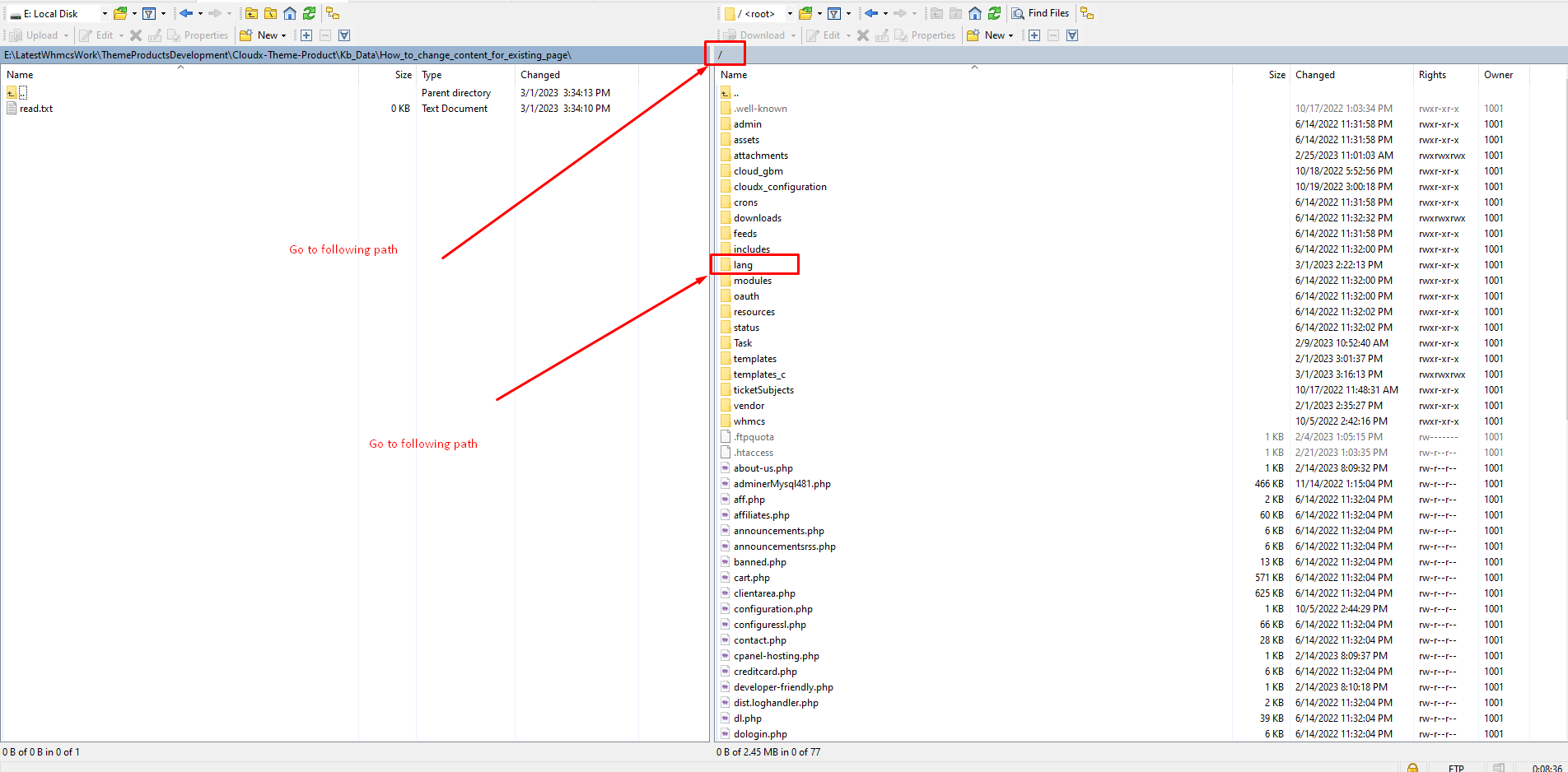The width and height of the screenshot is (1568, 772).
Task: Click the Find Files button
Action: pyautogui.click(x=1040, y=13)
